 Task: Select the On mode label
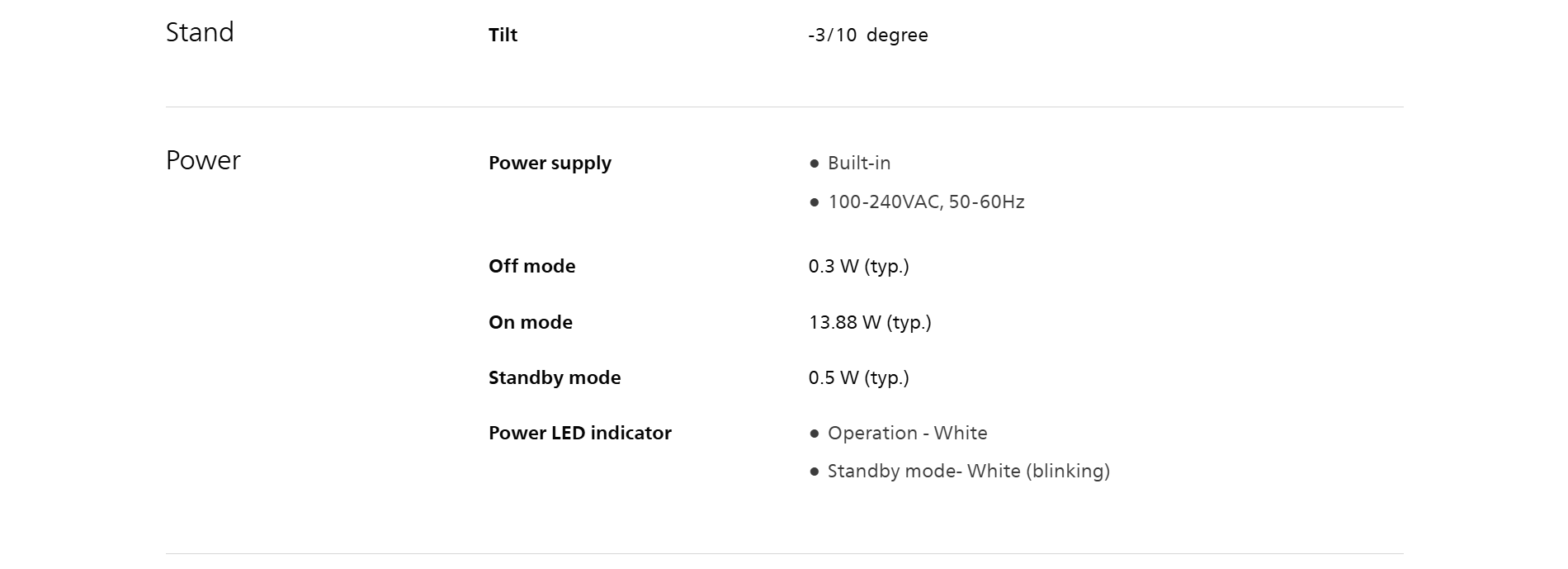point(530,322)
